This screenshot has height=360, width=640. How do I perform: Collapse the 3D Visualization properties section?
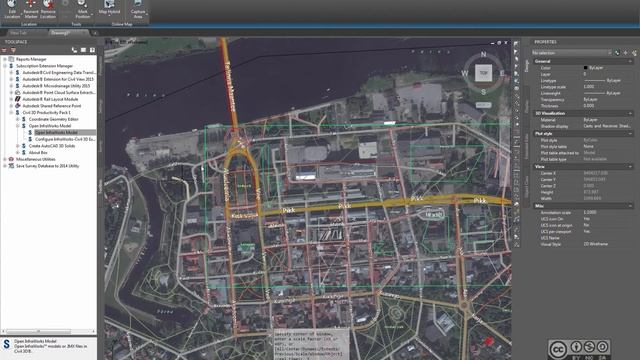pos(630,113)
